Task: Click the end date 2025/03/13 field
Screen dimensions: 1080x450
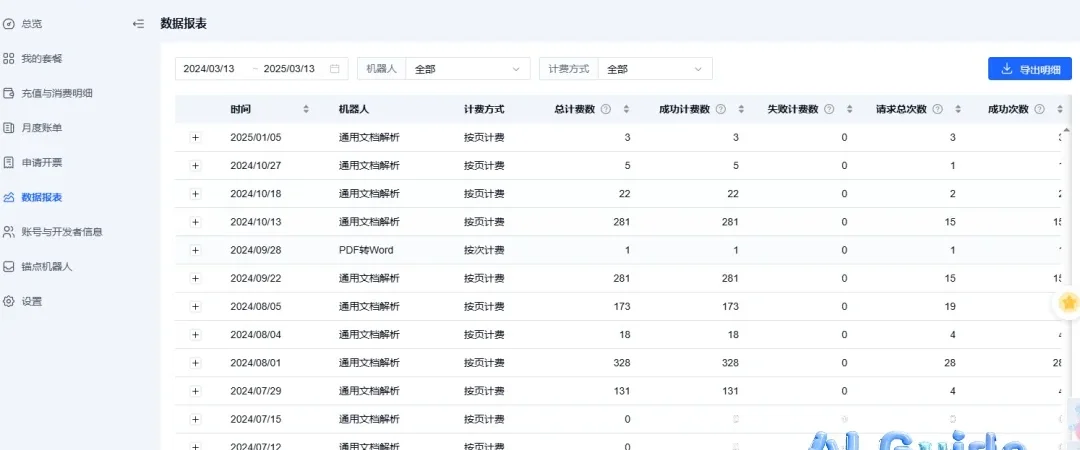Action: 289,69
